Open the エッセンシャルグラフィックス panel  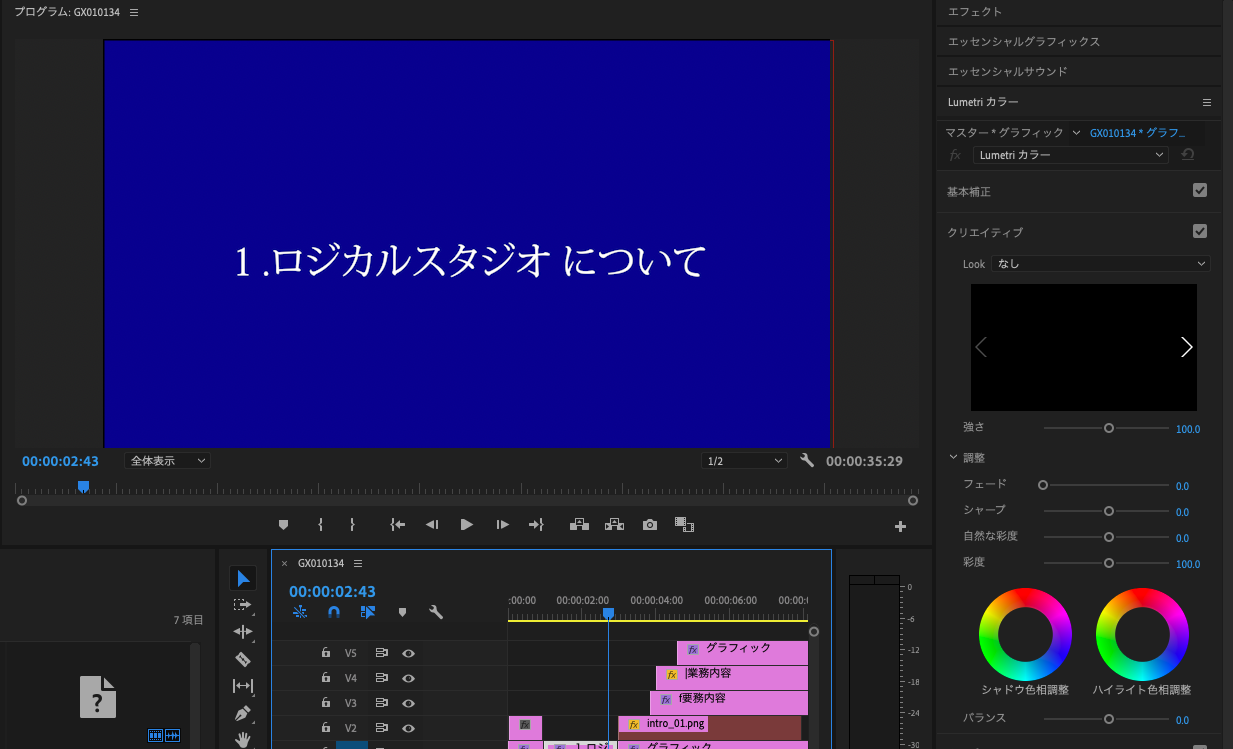point(1023,42)
